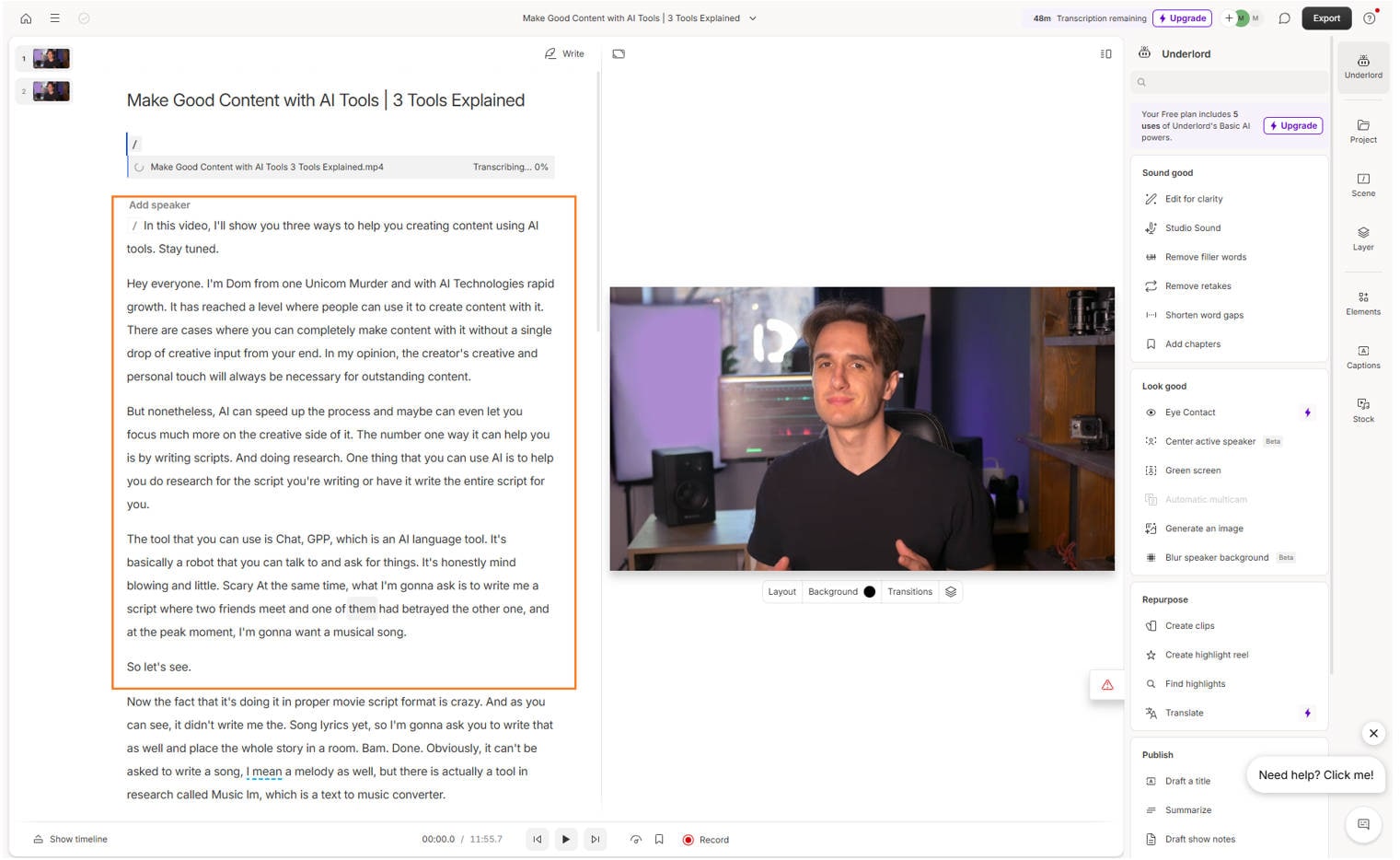Click the Write button
The width and height of the screenshot is (1400, 860).
click(564, 53)
